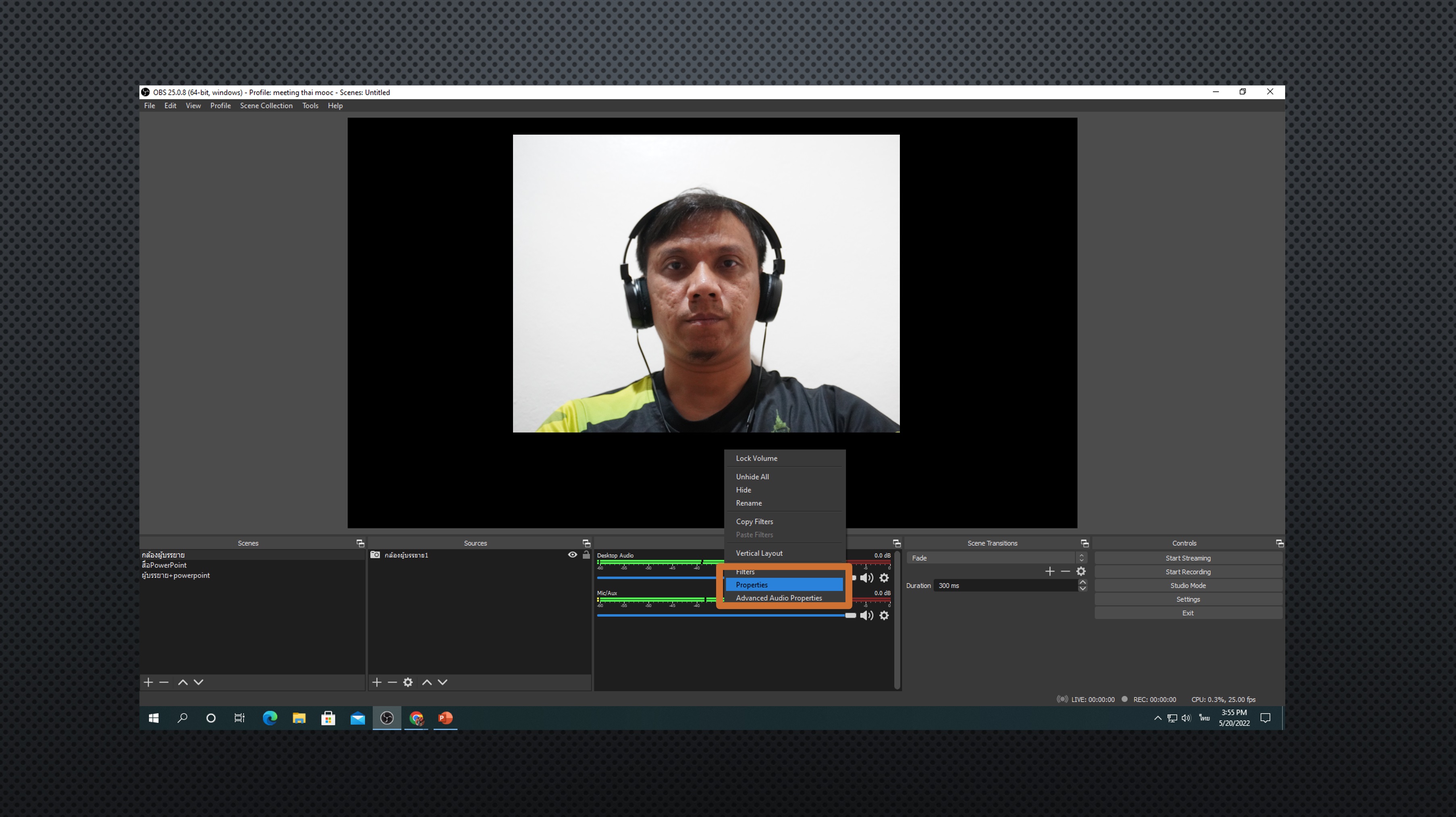
Task: Select Unhide All in context menu
Action: coord(785,477)
